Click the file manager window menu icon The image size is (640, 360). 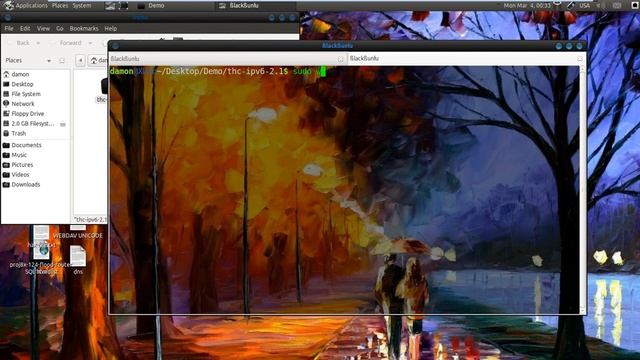point(7,18)
